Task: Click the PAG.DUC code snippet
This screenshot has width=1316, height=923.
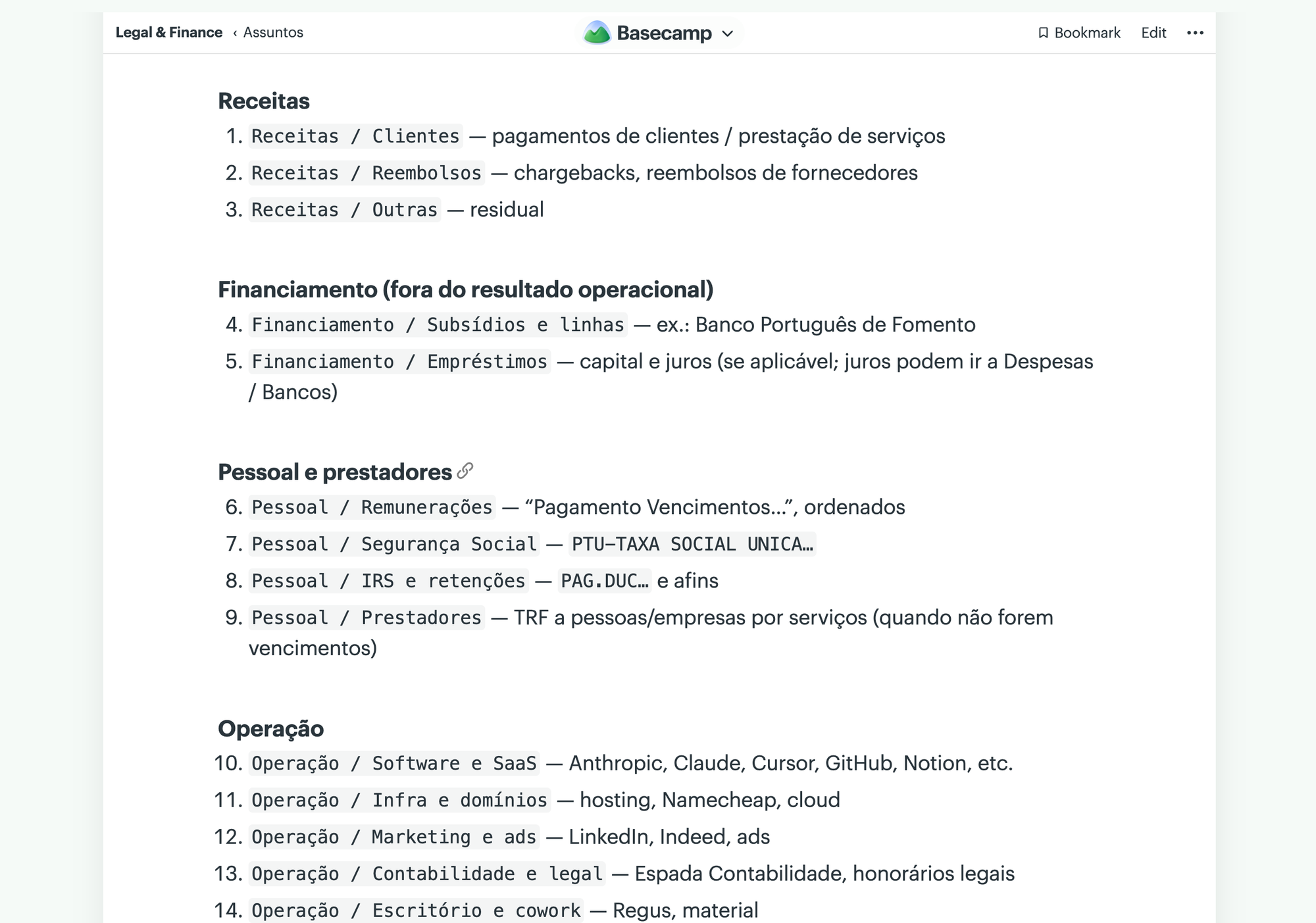Action: tap(605, 581)
